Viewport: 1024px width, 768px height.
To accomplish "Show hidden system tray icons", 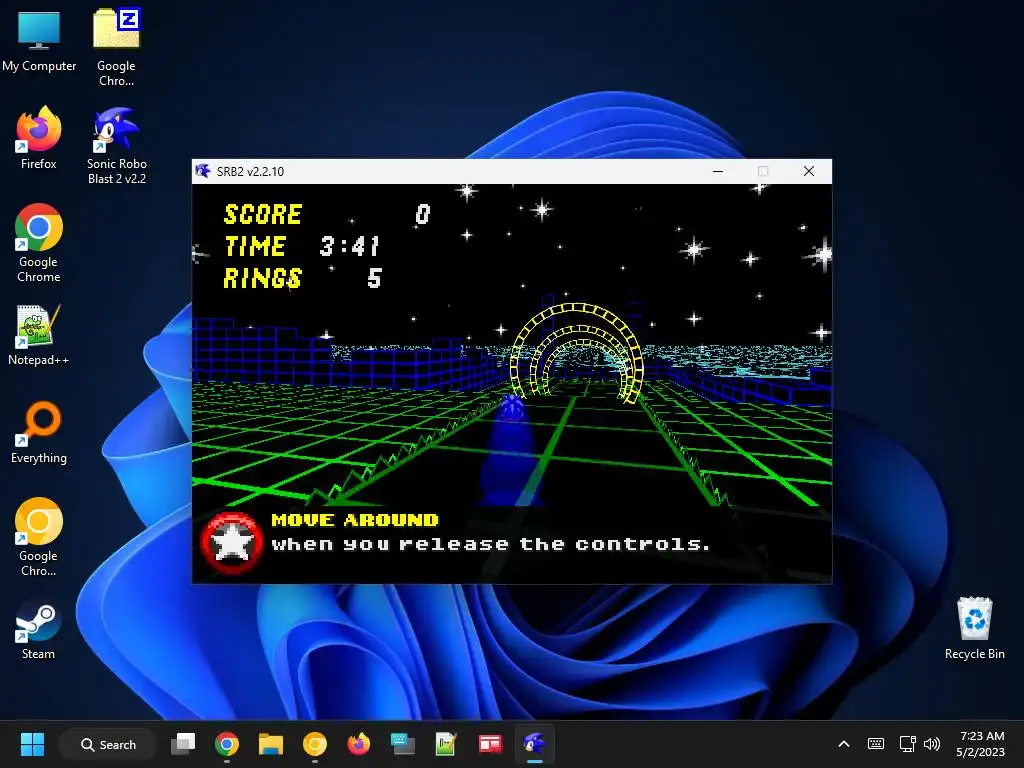I will tap(844, 744).
